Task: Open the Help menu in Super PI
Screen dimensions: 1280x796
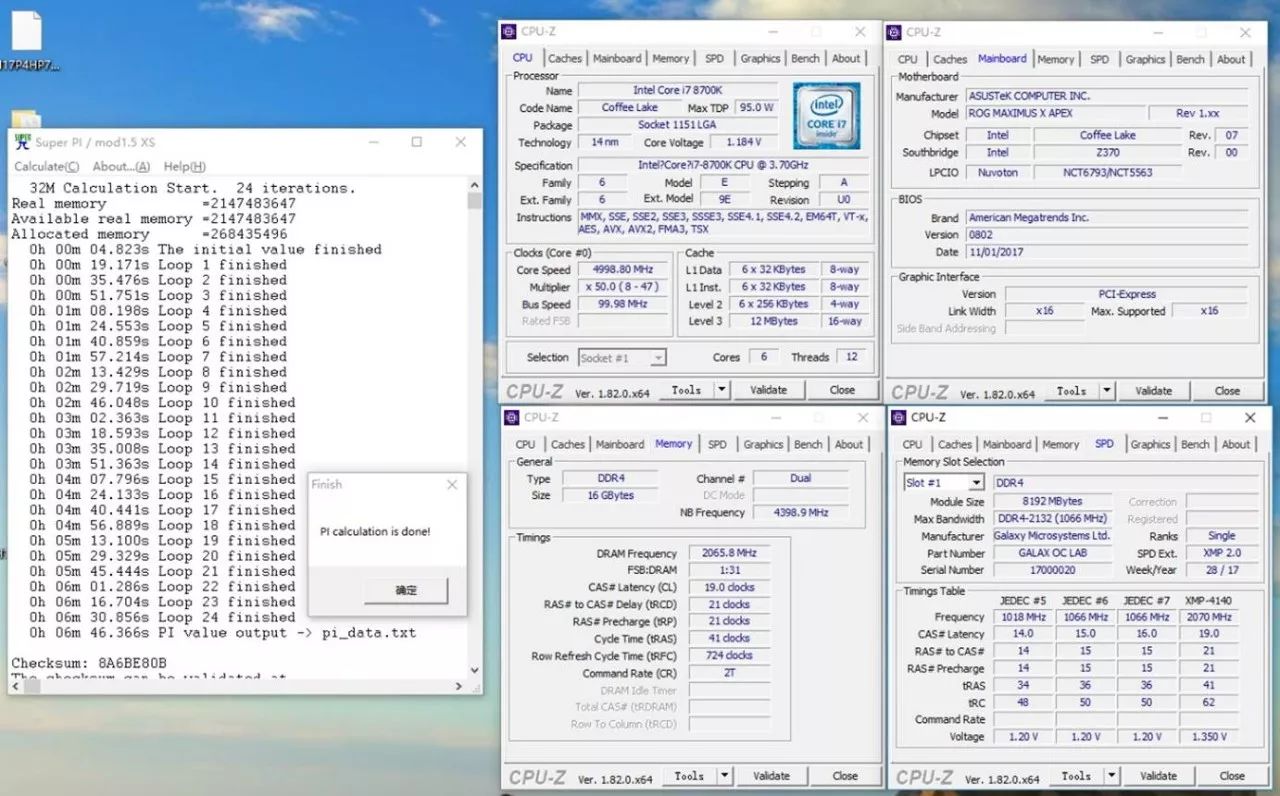Action: tap(184, 166)
